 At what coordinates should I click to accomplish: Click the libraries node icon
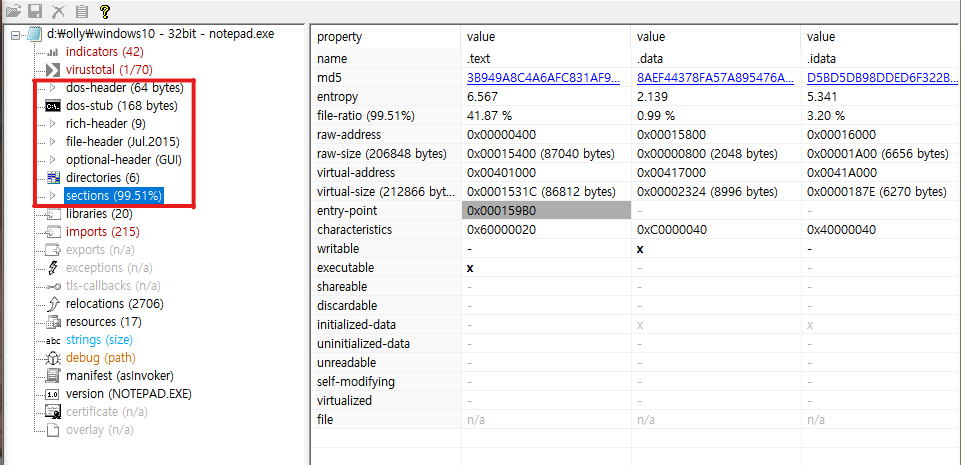tap(54, 214)
